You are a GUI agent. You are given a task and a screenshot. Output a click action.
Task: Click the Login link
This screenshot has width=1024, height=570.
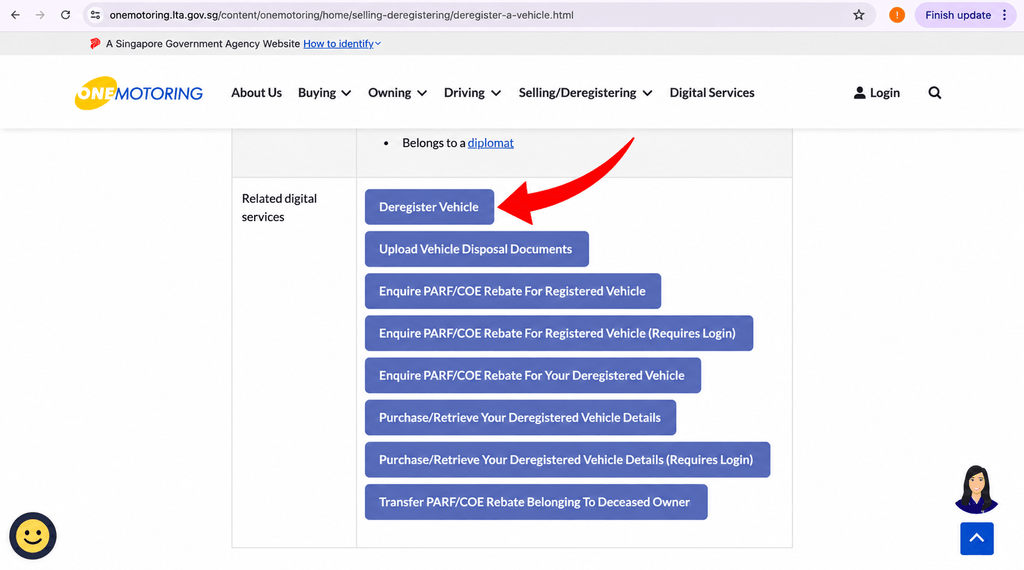pyautogui.click(x=884, y=93)
